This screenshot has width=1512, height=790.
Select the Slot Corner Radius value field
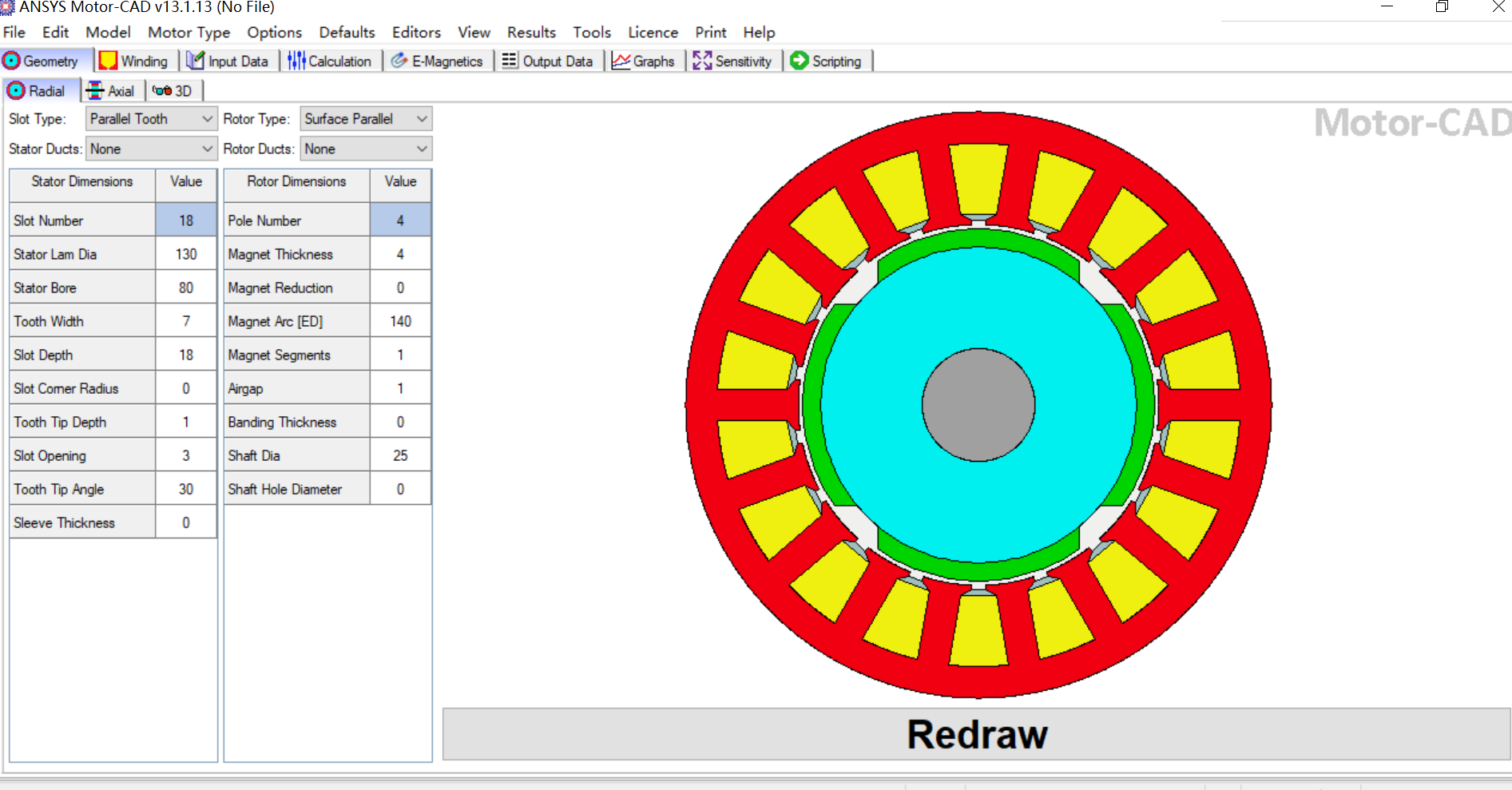(186, 388)
